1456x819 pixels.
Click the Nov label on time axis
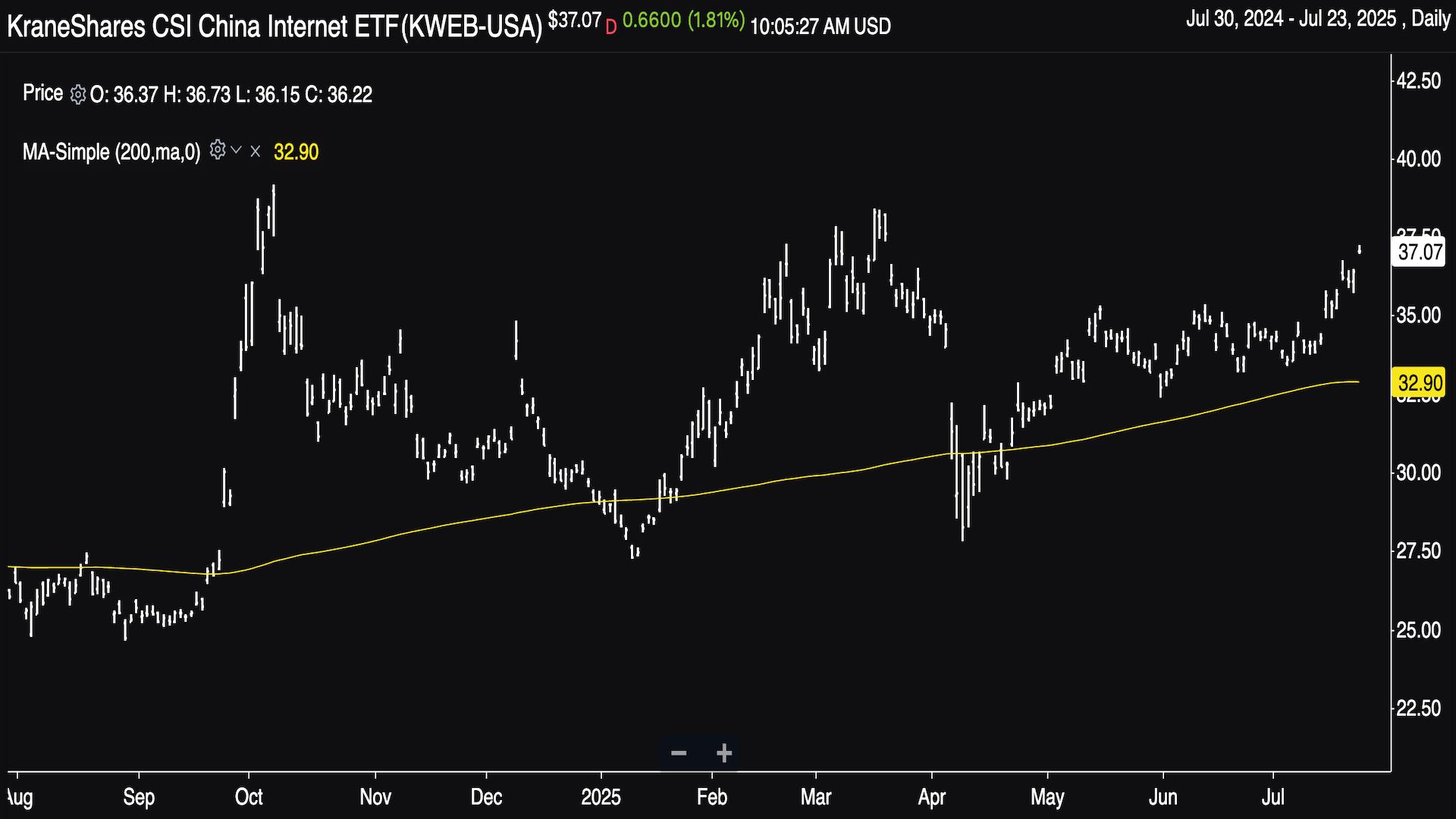[x=375, y=797]
